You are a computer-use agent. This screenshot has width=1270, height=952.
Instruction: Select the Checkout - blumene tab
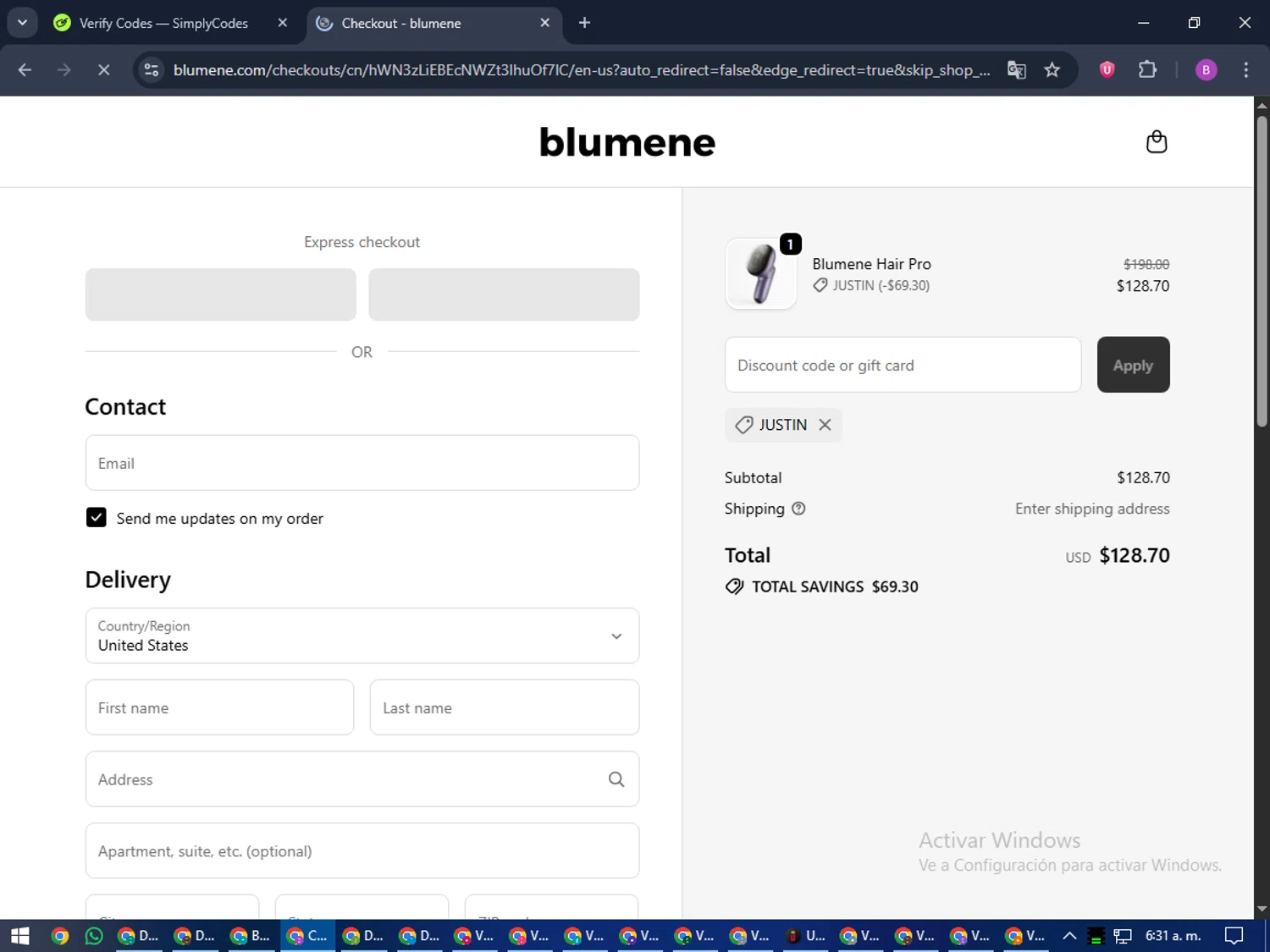(x=433, y=23)
